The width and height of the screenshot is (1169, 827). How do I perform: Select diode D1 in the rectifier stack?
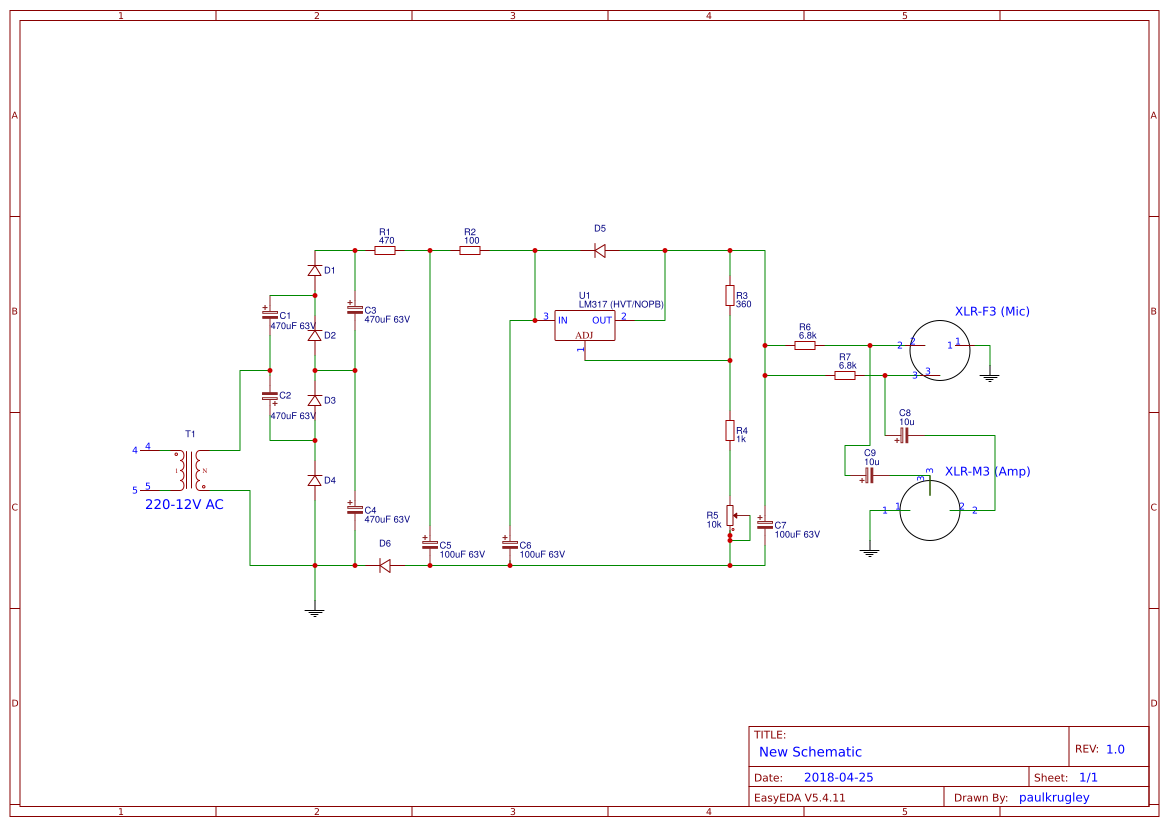point(312,268)
